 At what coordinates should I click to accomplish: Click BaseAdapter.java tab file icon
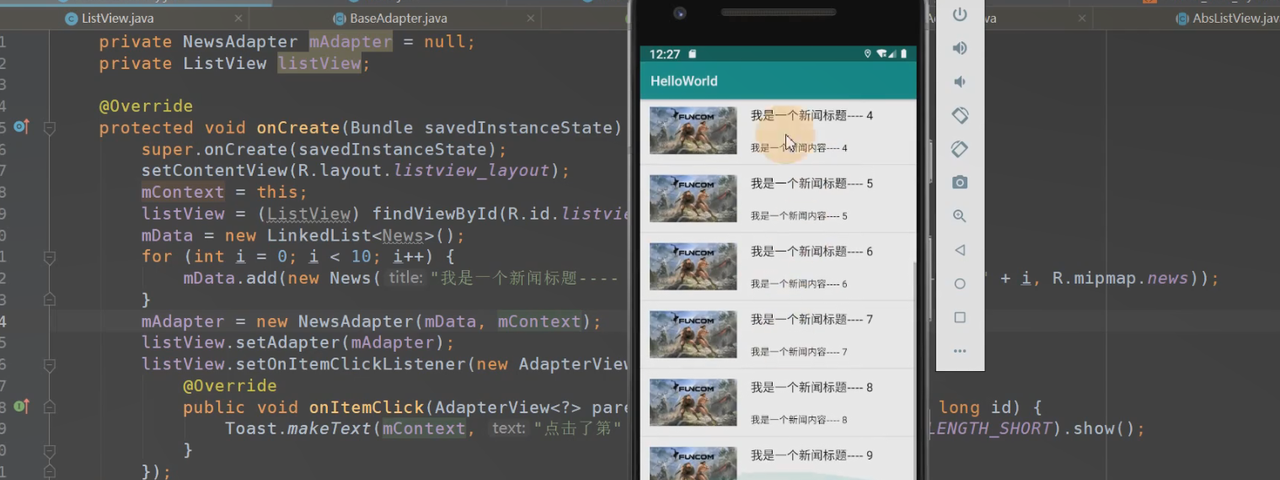point(340,18)
